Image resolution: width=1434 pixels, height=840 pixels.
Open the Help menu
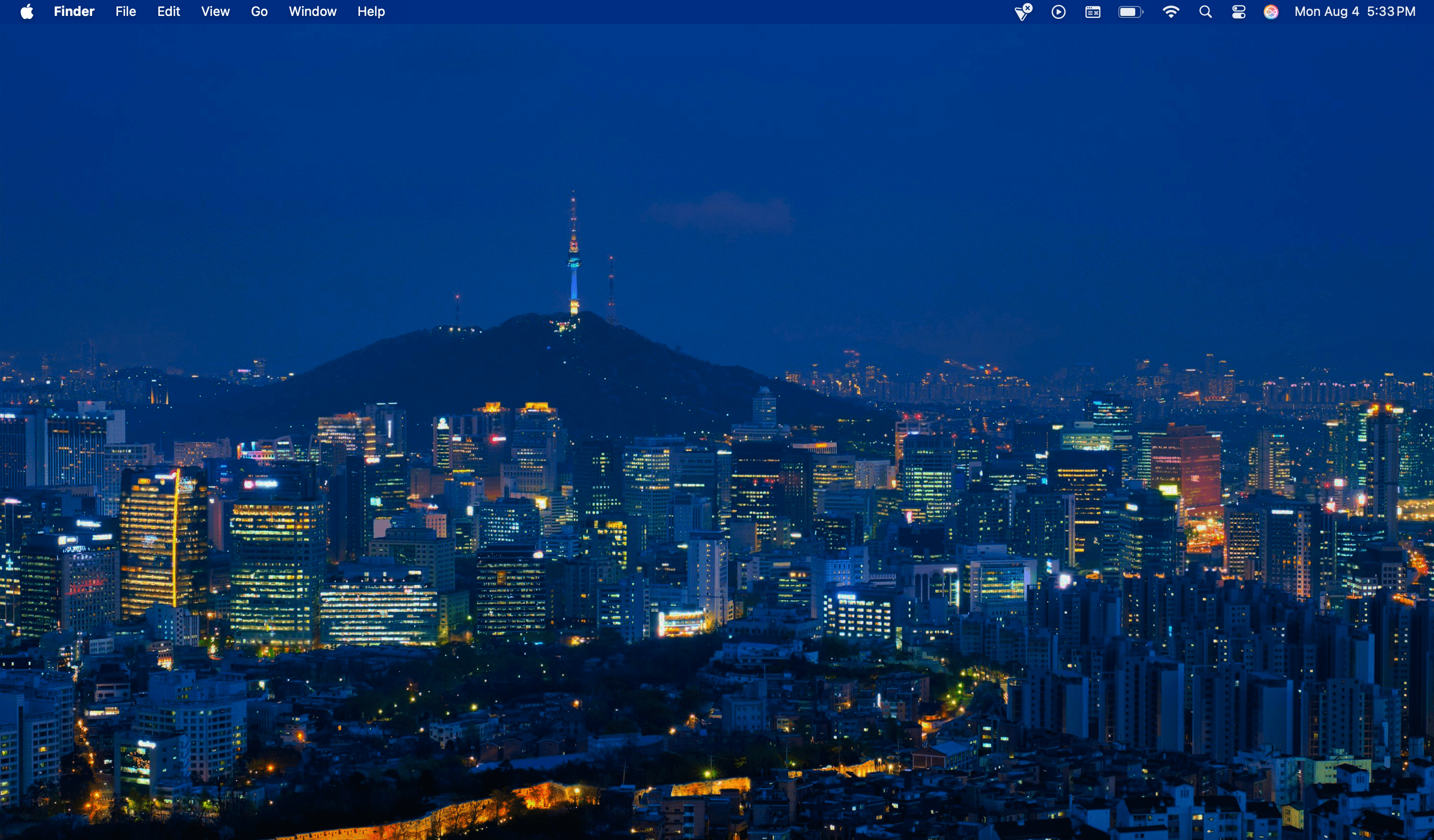[371, 11]
